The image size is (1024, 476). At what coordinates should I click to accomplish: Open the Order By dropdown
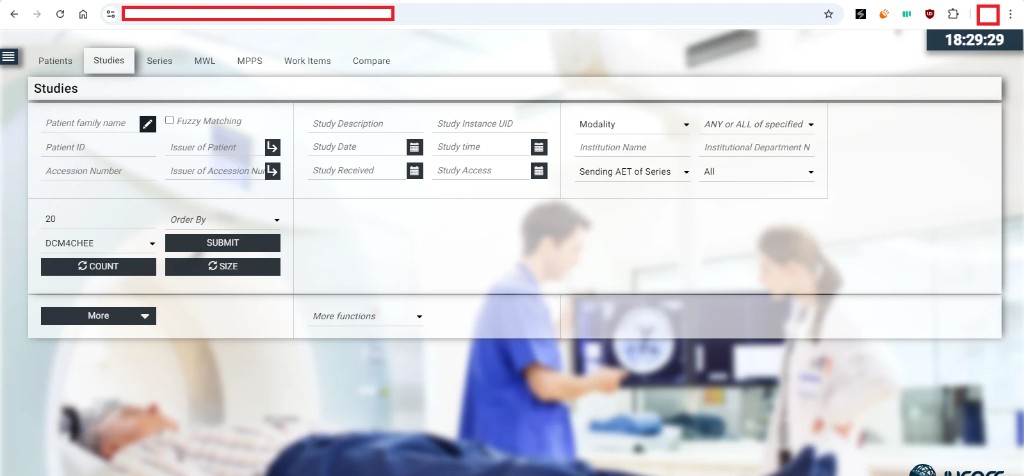[x=223, y=219]
